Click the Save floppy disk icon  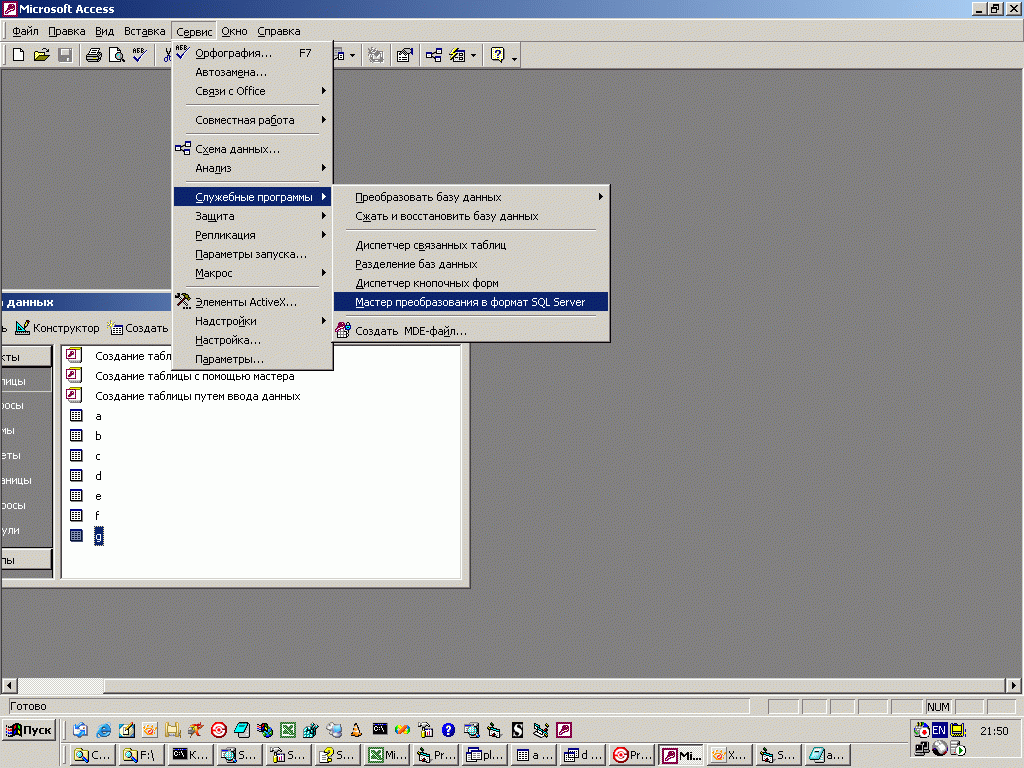coord(65,55)
